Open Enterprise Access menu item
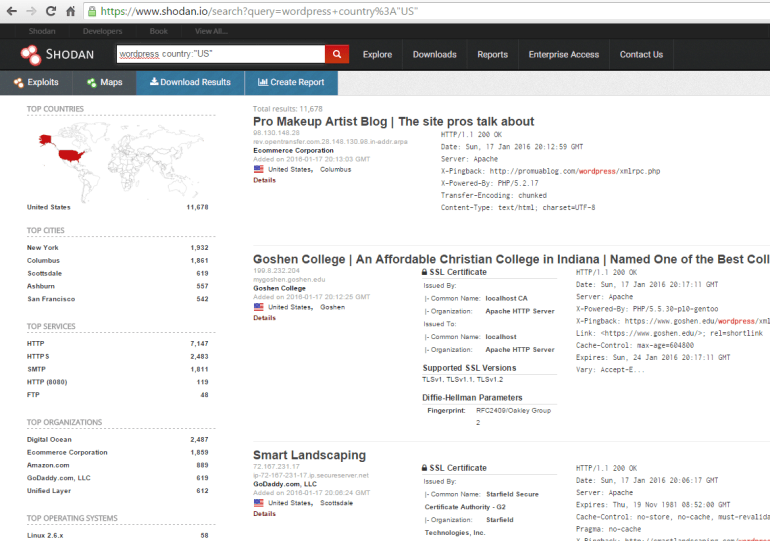 point(563,54)
